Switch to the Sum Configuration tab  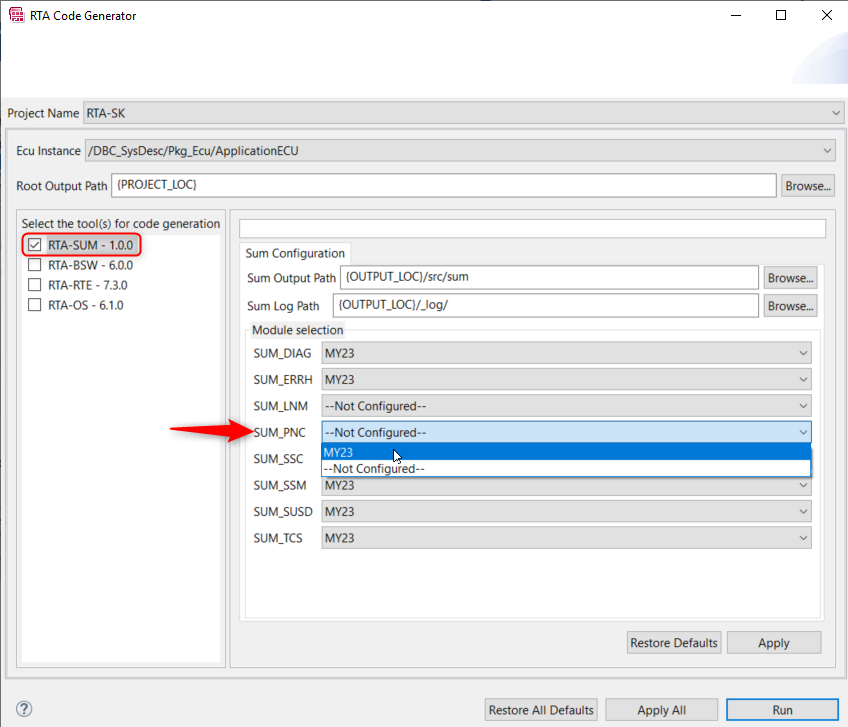(295, 253)
